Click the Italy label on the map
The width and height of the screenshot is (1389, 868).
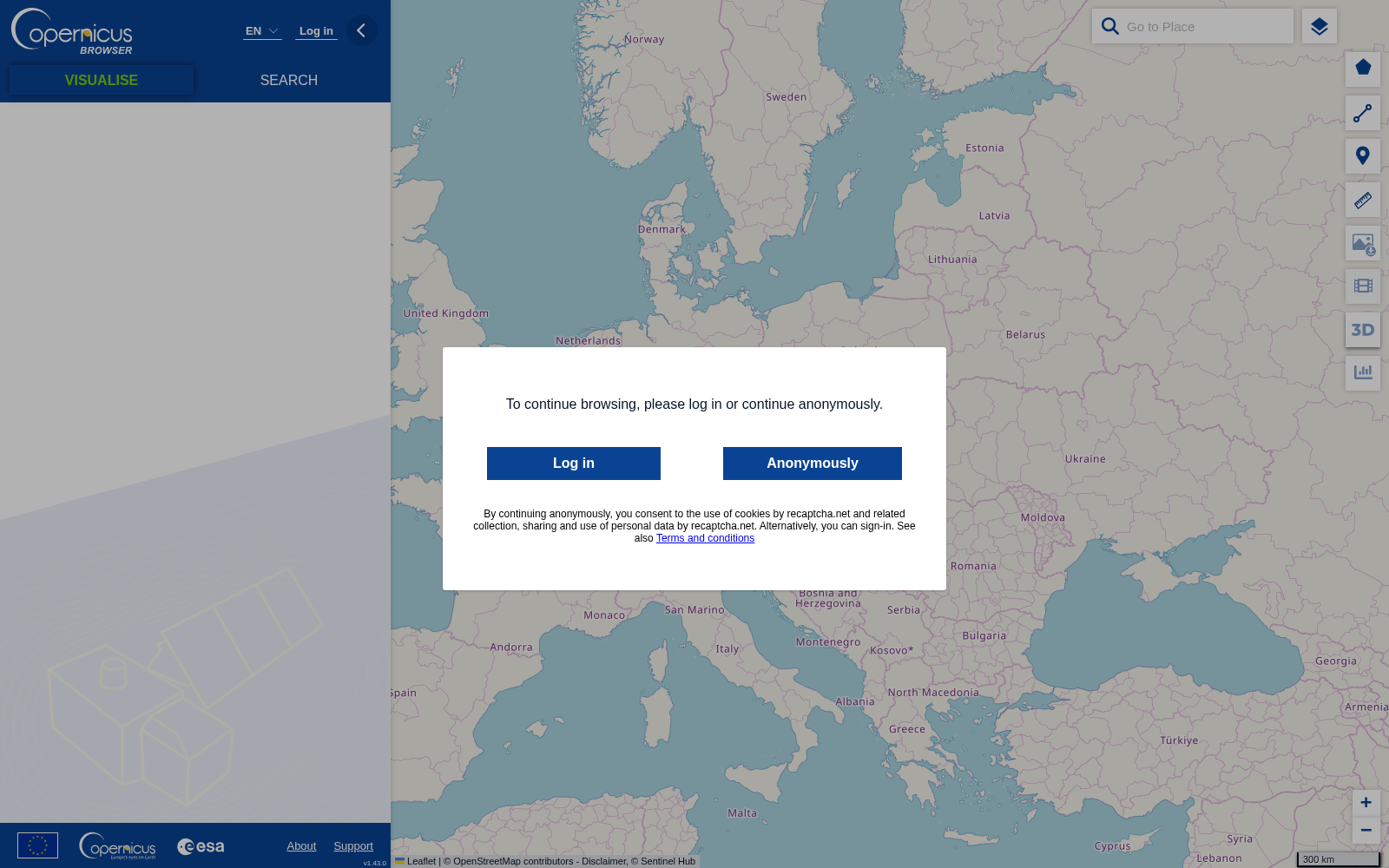727,648
